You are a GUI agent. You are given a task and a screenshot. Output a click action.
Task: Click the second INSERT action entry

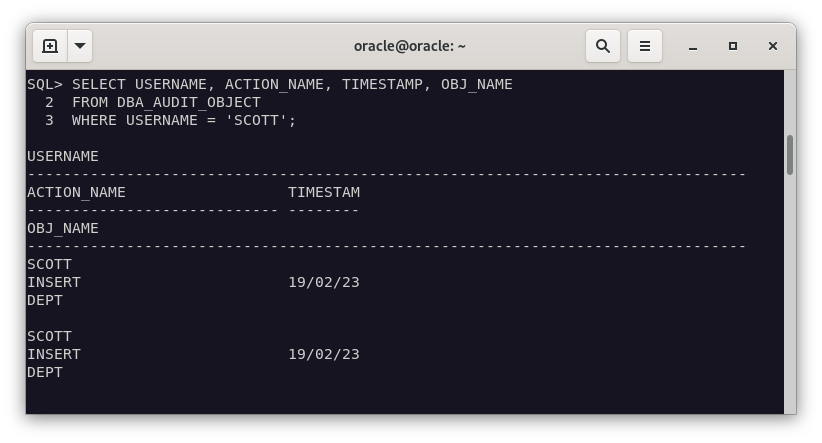click(x=54, y=354)
